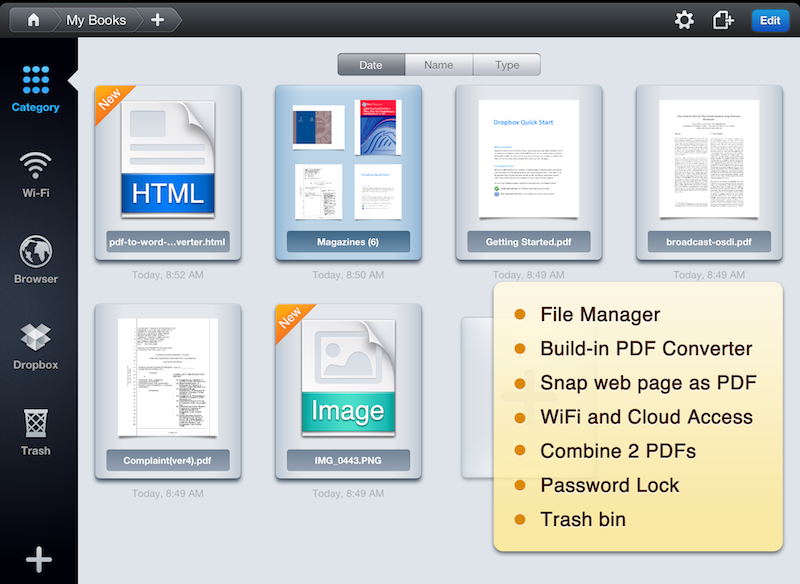Launch the built-in Browser
Viewport: 800px width, 584px height.
click(36, 260)
